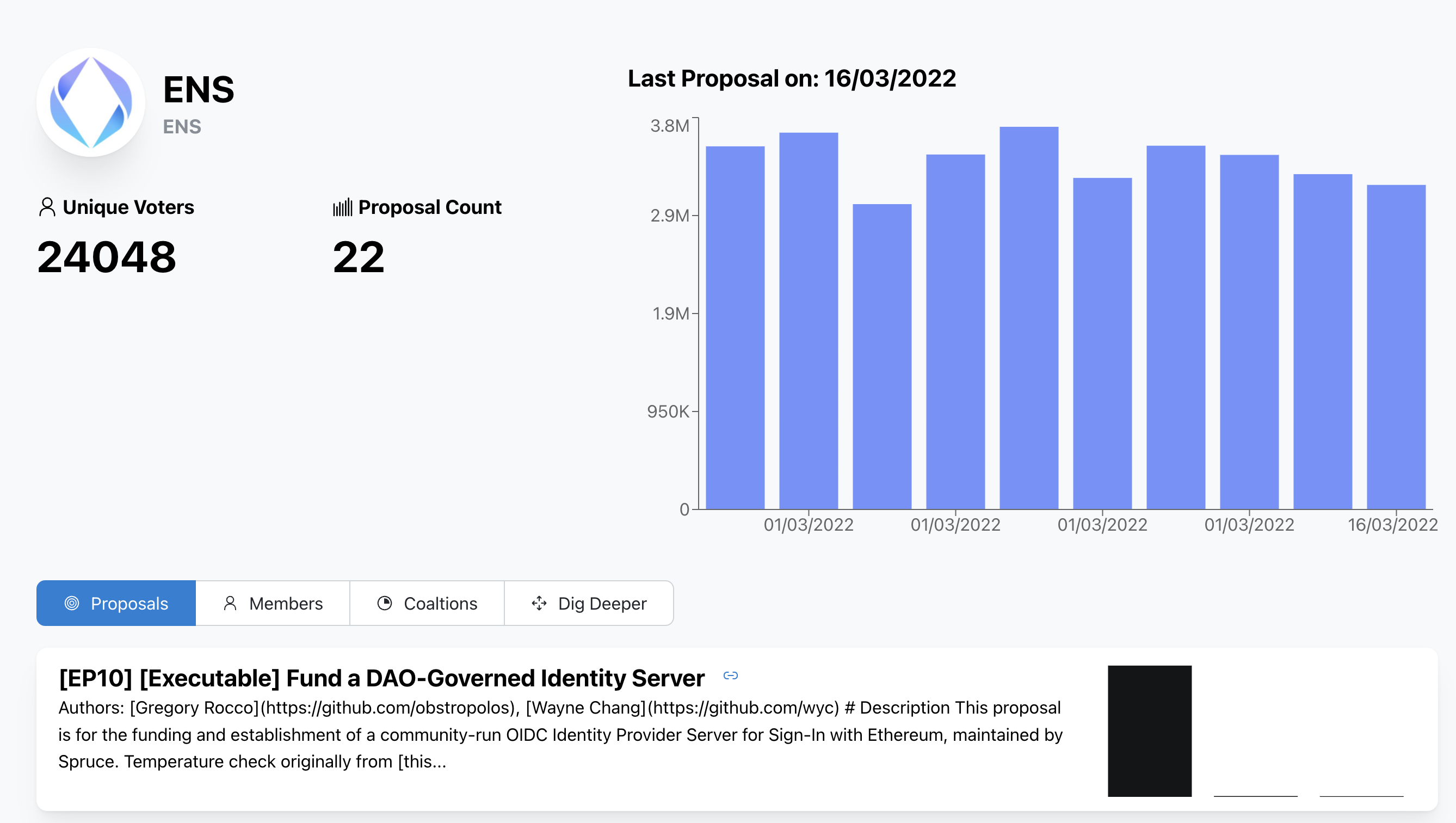Click the Unique Voters label
Viewport: 1456px width, 823px height.
128,207
